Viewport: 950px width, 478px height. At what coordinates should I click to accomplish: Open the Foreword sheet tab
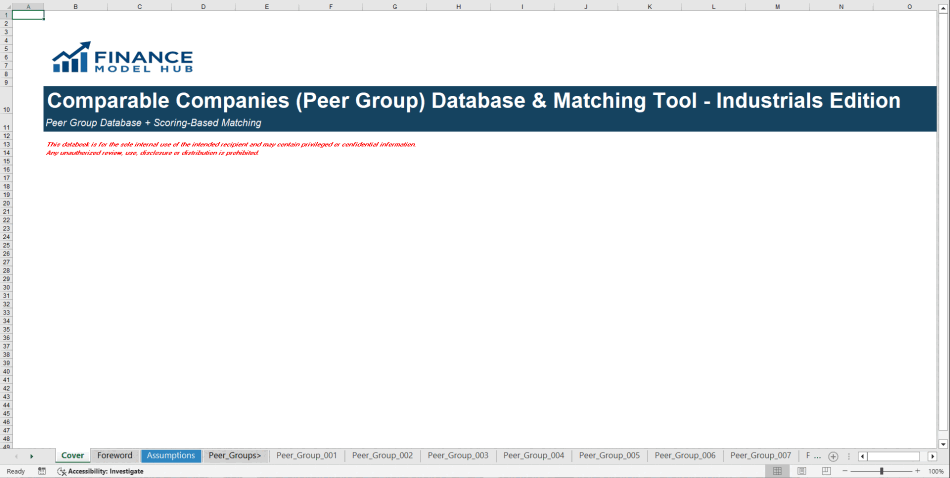tap(114, 456)
